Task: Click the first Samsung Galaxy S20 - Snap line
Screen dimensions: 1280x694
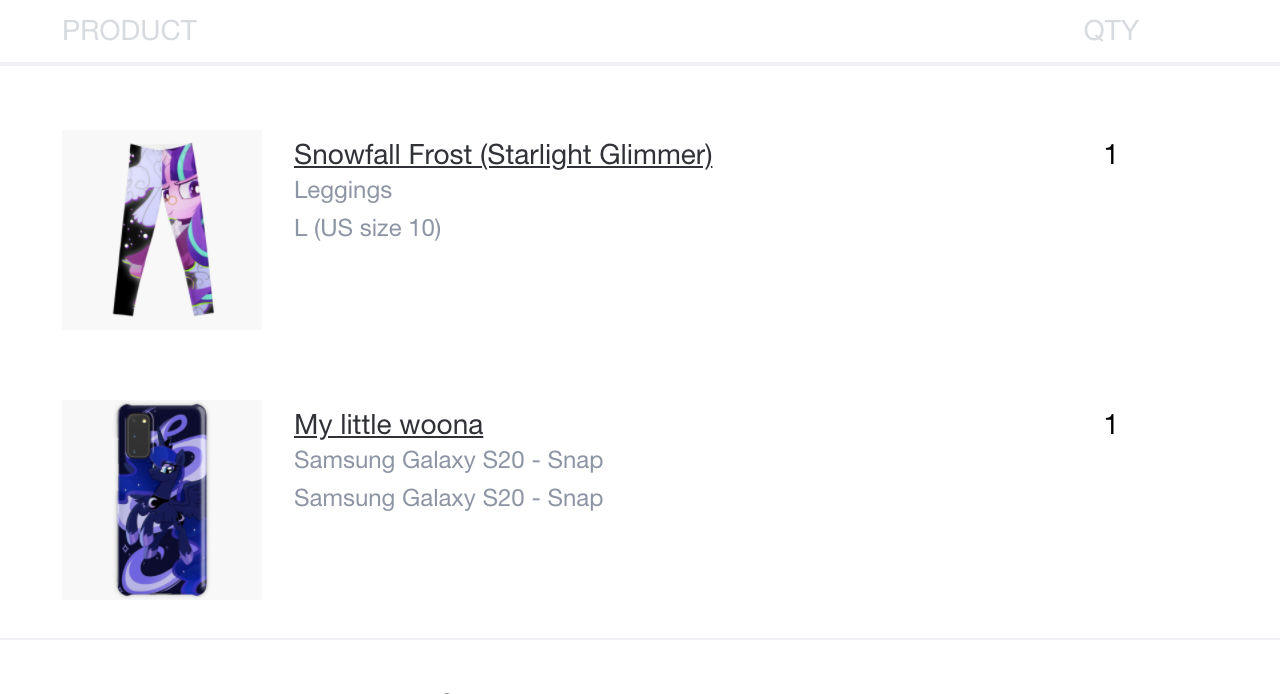Action: click(448, 460)
